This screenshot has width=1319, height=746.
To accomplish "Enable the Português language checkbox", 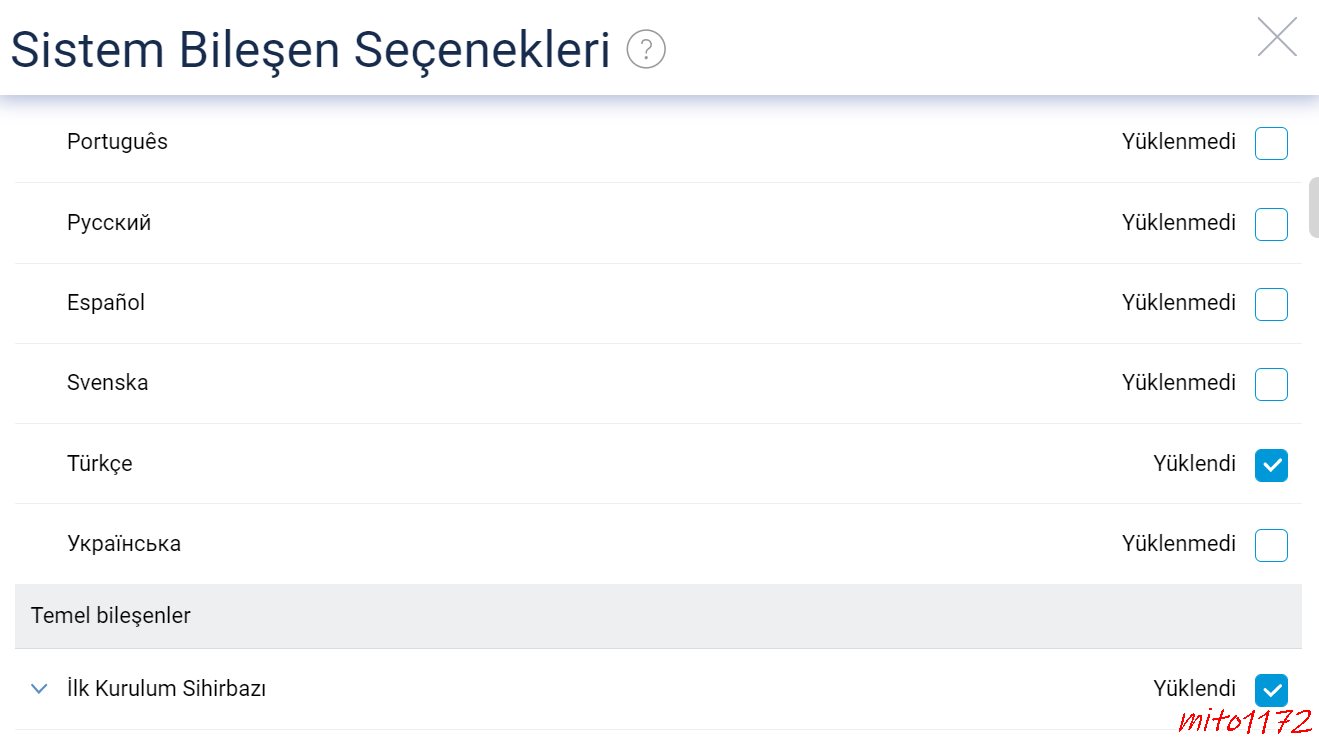I will pyautogui.click(x=1271, y=143).
